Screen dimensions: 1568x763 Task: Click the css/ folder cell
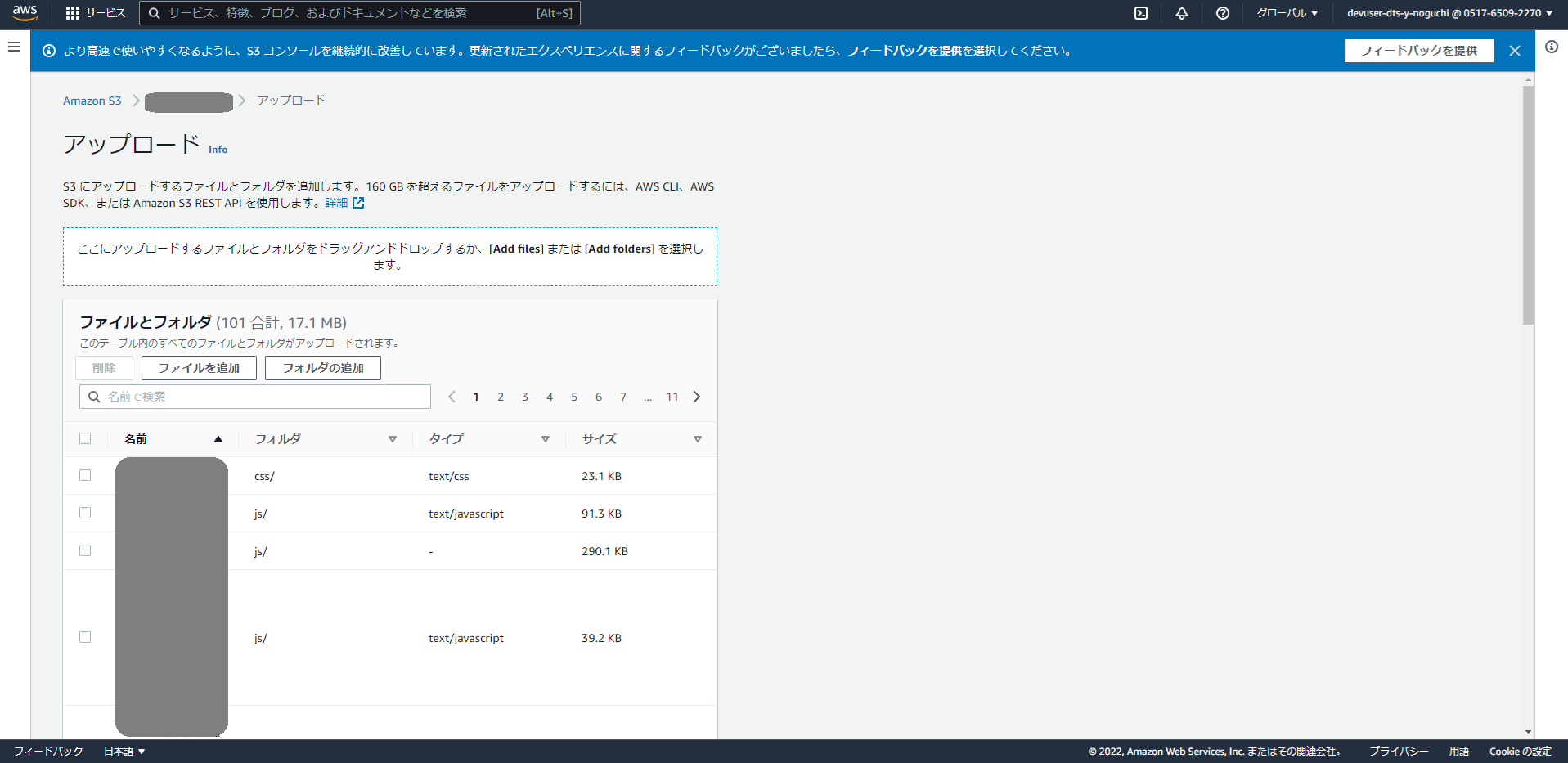click(264, 476)
